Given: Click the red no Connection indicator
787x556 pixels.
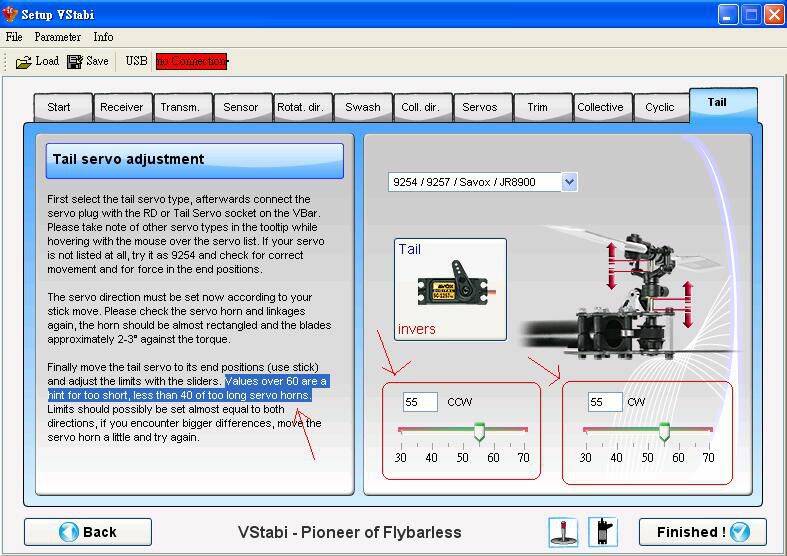Looking at the screenshot, I should (x=192, y=62).
